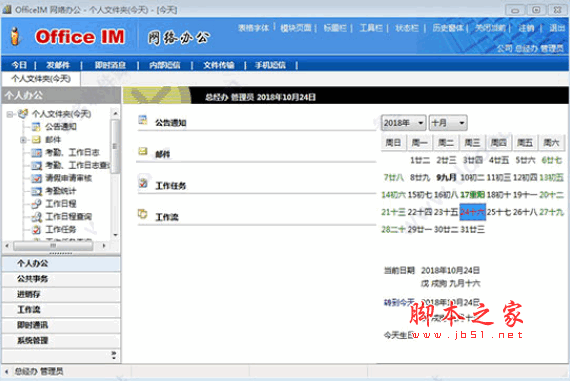Screen dimensions: 570x381
Task: Click 工作任务 section icon in main panel
Action: click(143, 183)
